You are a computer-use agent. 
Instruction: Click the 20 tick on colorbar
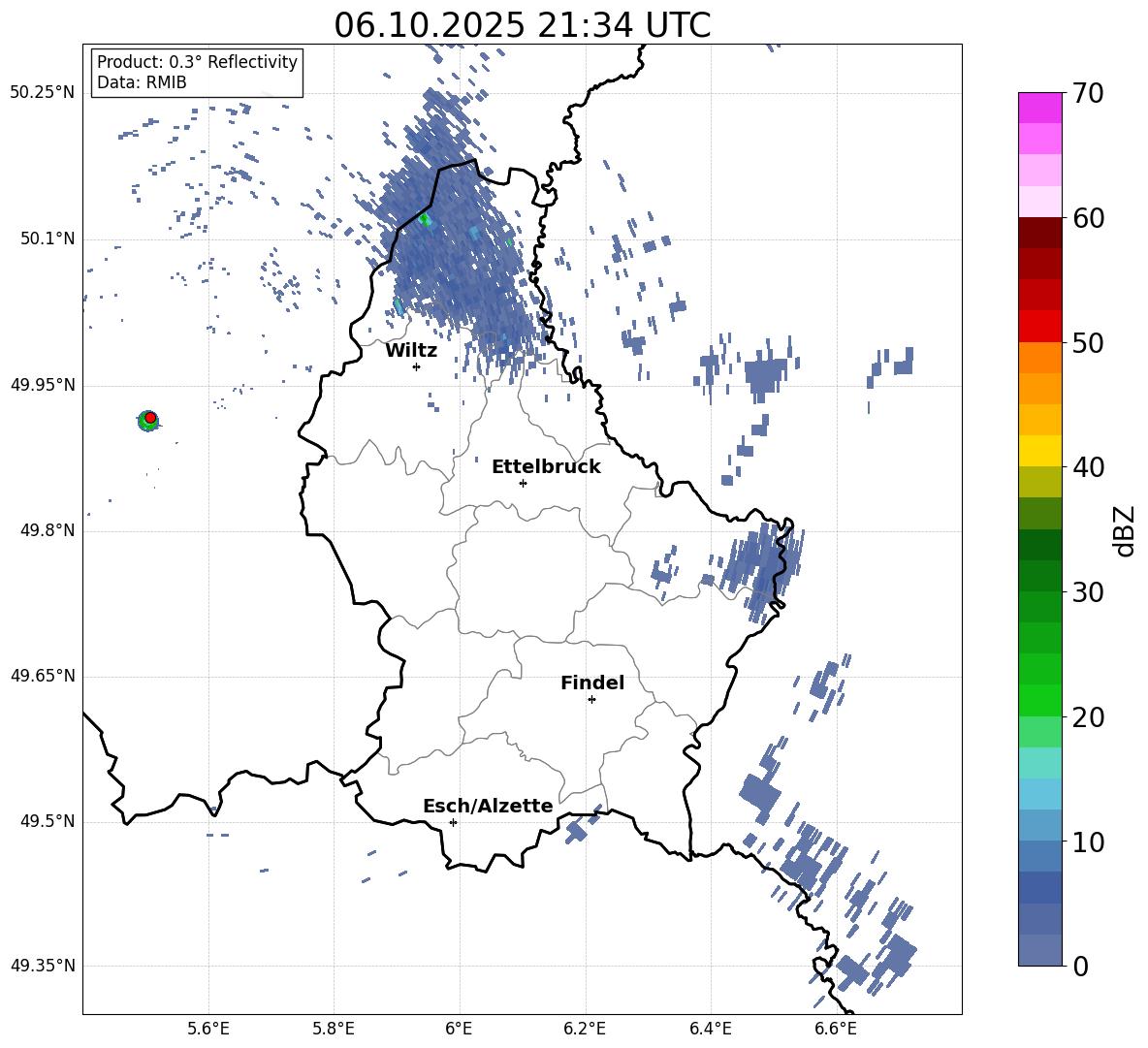click(x=1088, y=717)
